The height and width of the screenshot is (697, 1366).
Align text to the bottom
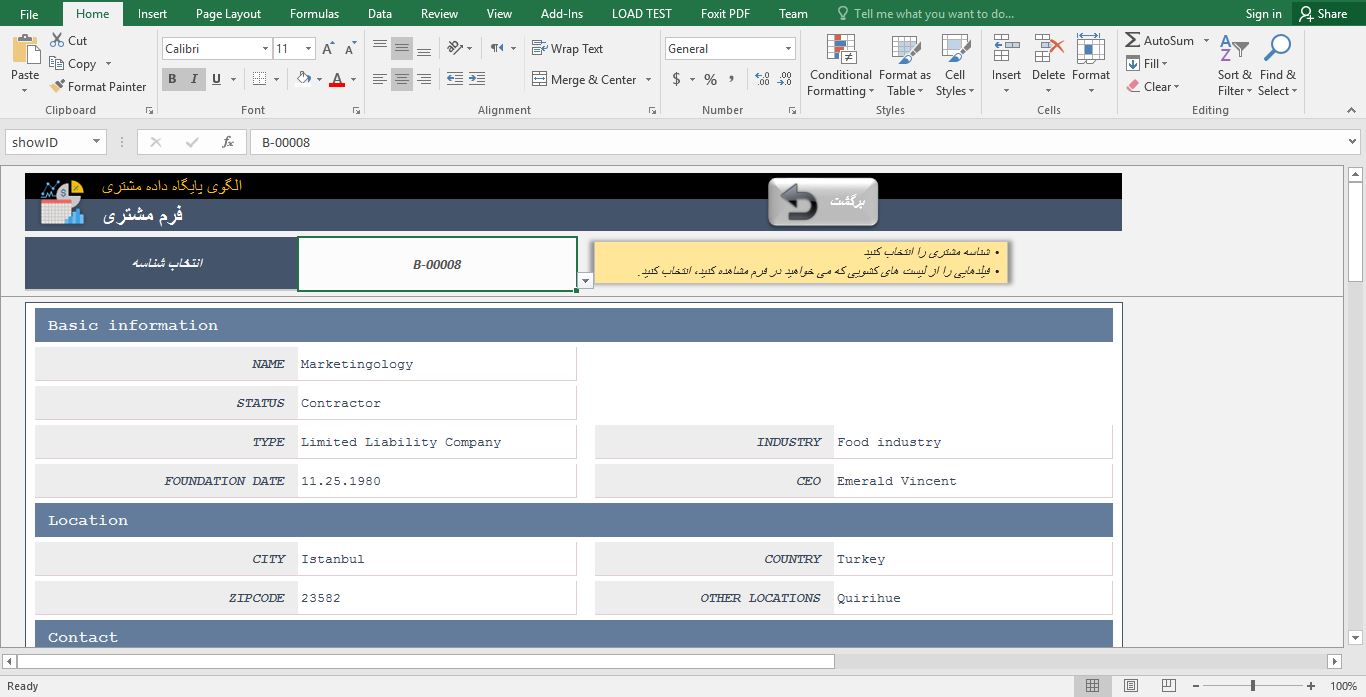(424, 49)
